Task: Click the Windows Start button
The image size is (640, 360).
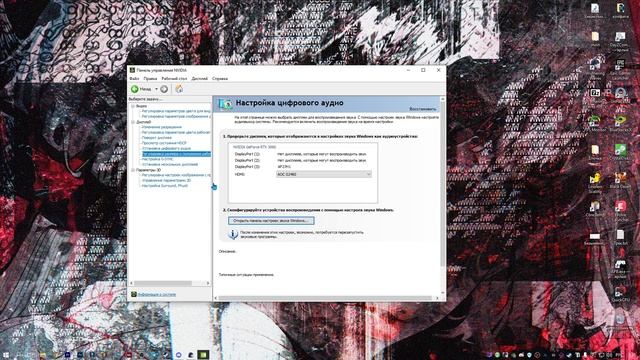Action: 6,355
